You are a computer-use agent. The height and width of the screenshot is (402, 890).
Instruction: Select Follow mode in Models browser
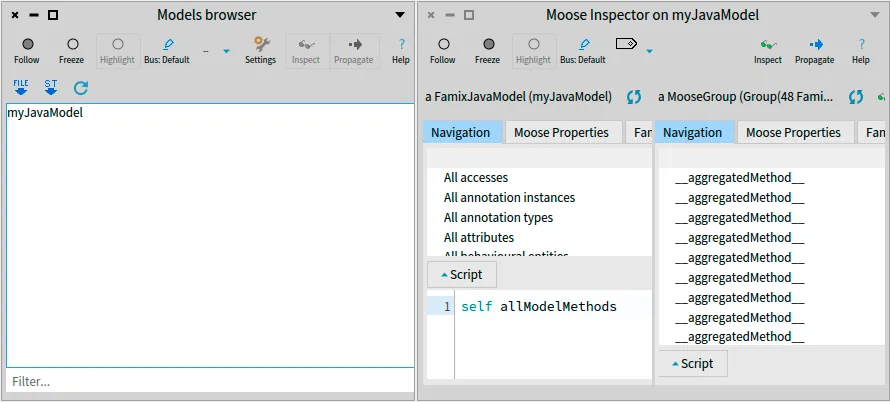click(x=27, y=51)
